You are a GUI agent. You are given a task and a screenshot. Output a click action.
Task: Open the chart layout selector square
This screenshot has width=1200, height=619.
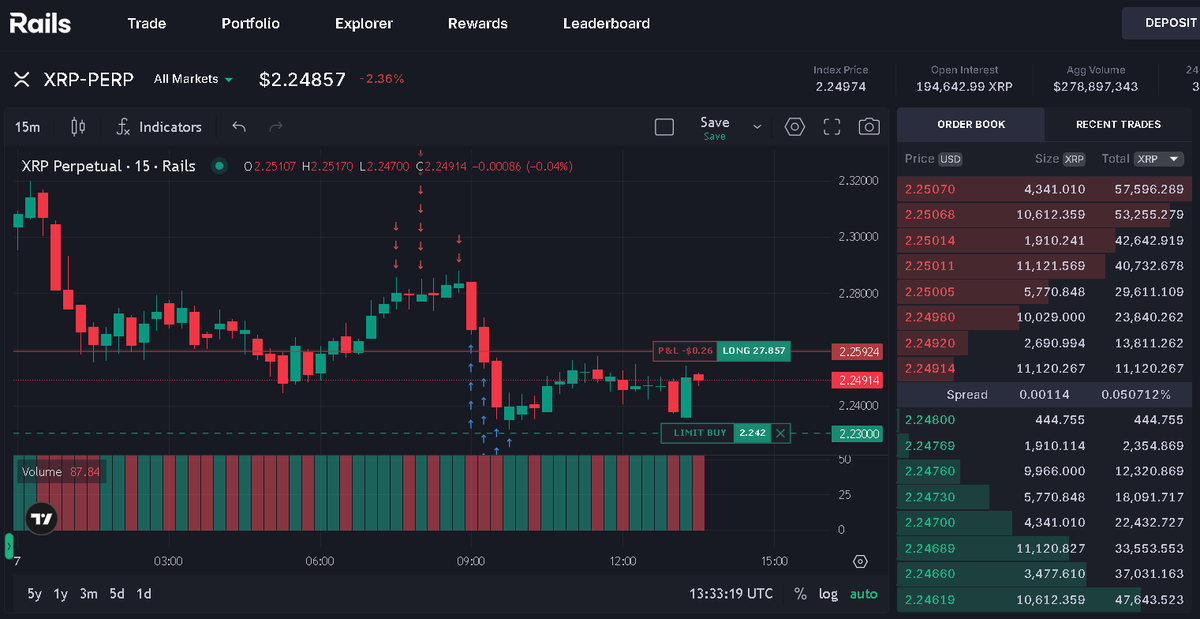click(x=664, y=127)
